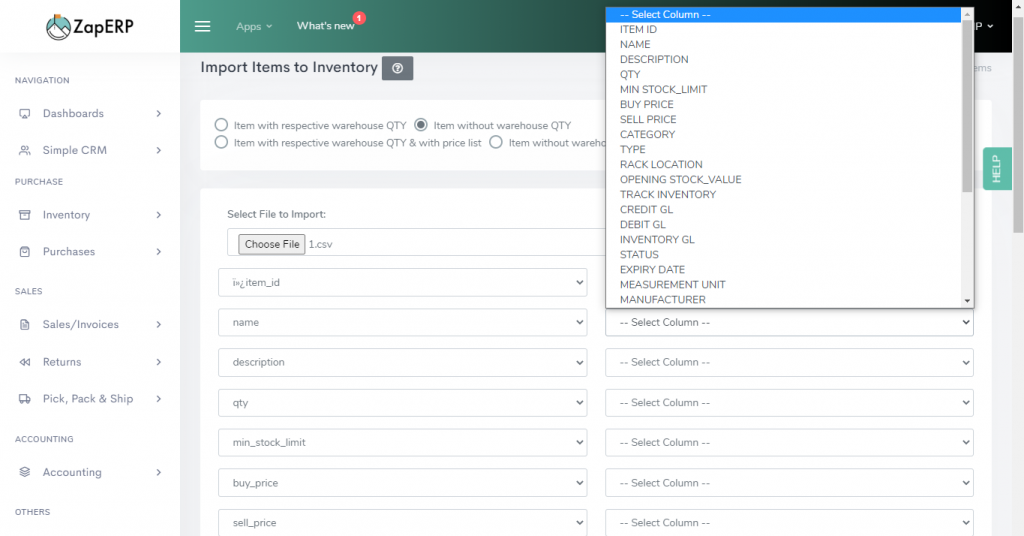Click the Purchases bag icon

24,252
